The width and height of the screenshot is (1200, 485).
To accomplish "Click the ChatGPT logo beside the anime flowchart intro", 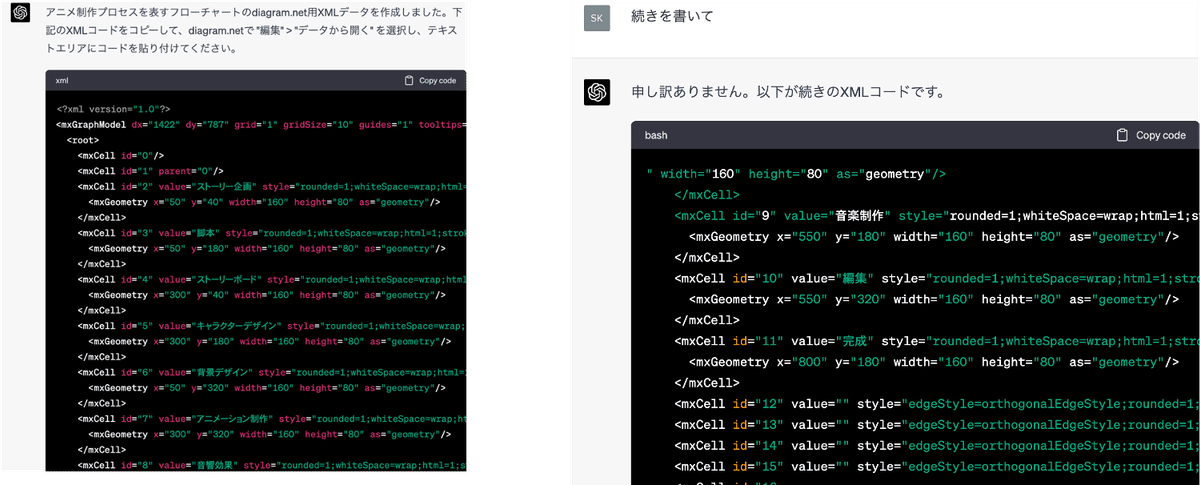I will point(20,14).
